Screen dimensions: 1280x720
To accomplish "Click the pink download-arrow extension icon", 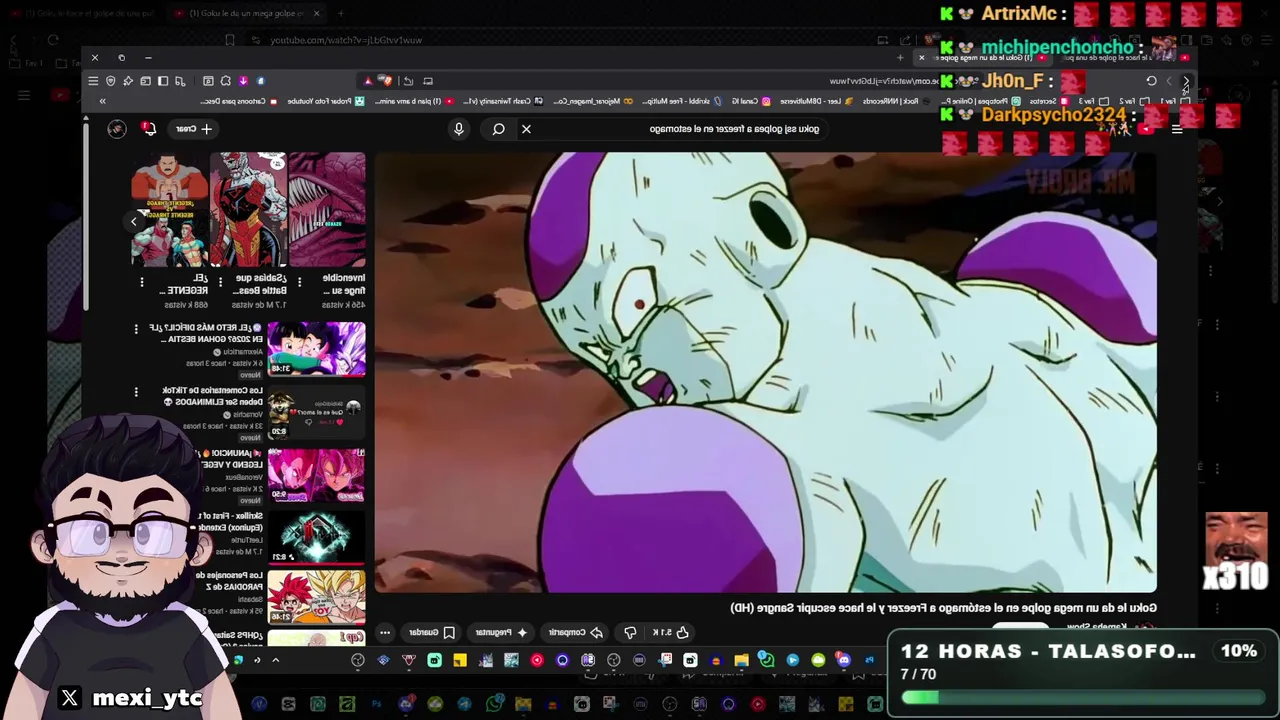I will 243,81.
